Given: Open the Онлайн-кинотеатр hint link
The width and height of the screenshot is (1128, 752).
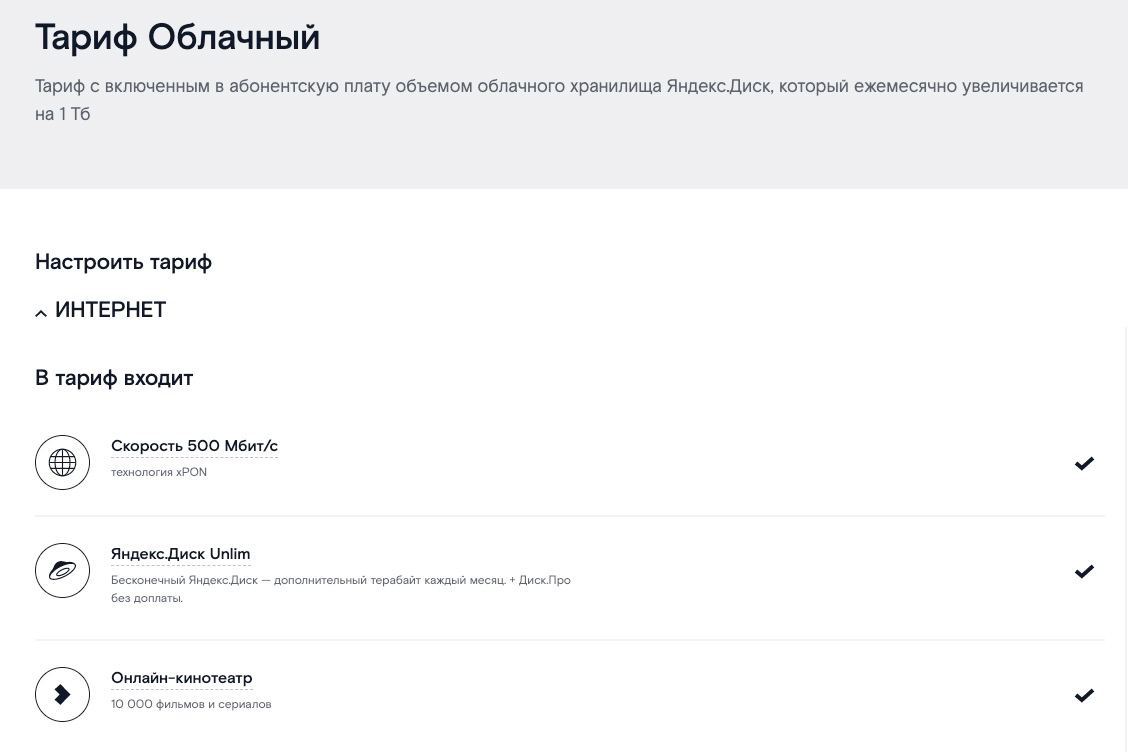Looking at the screenshot, I should (181, 678).
